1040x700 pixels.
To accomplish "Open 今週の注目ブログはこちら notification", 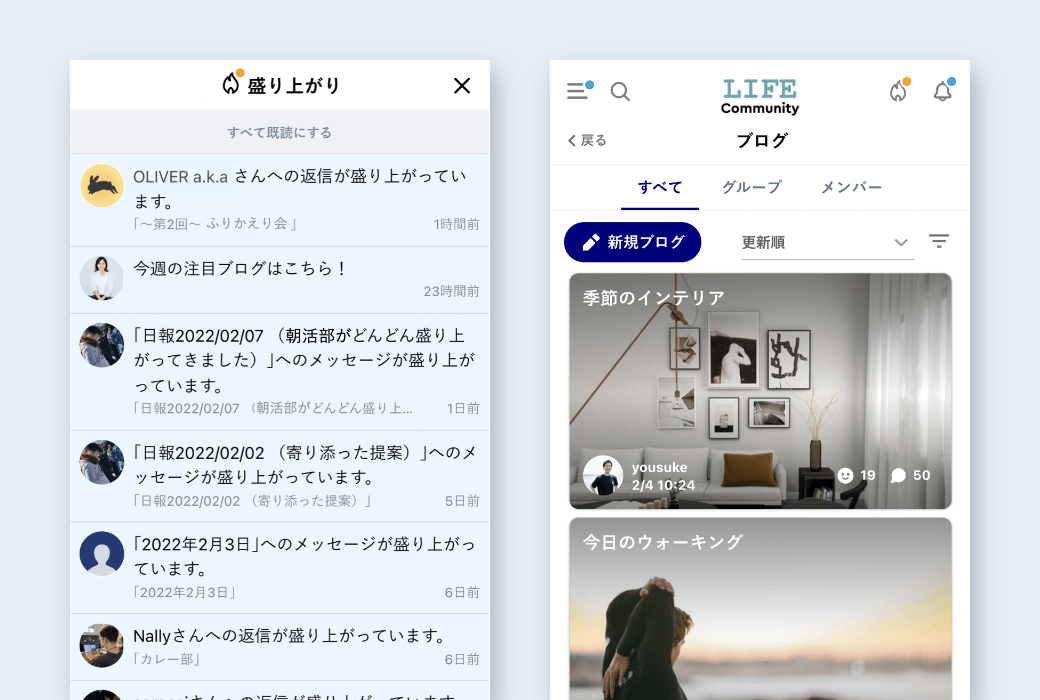I will pos(280,279).
